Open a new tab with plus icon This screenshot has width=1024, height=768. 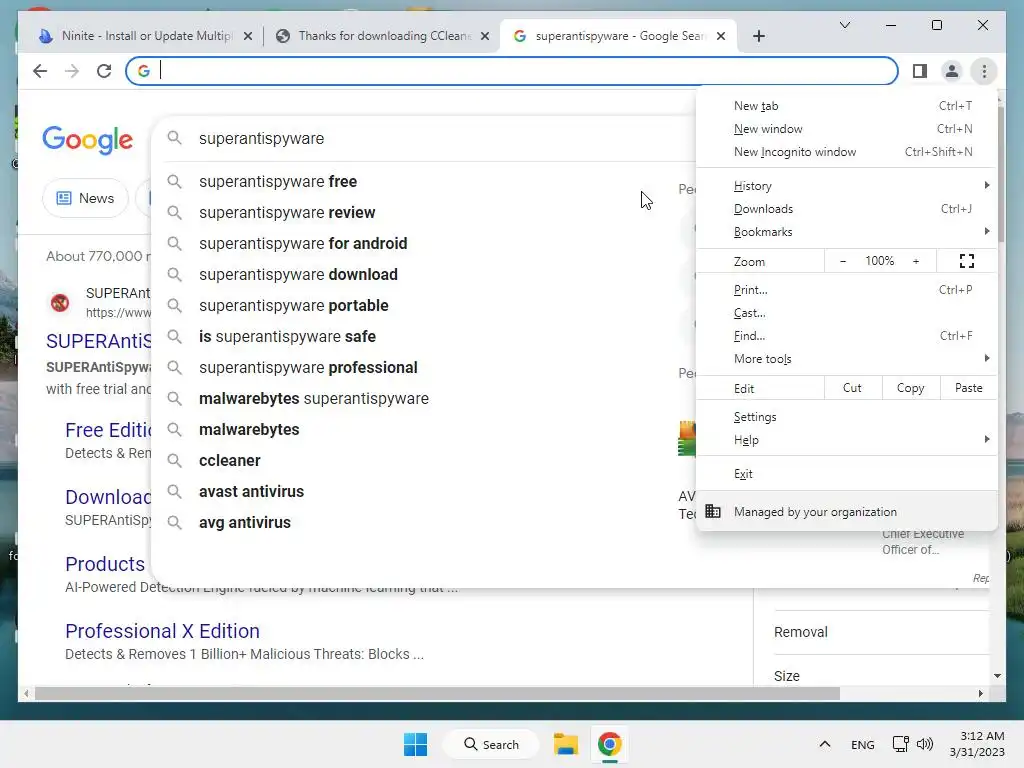(758, 36)
